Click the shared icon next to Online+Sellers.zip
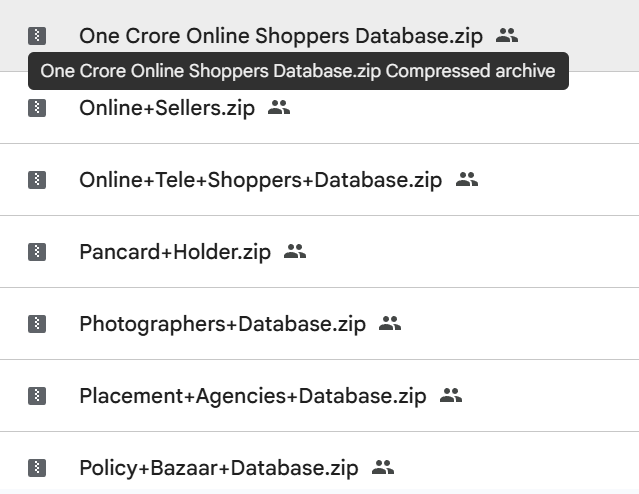This screenshot has width=639, height=494. [x=279, y=108]
